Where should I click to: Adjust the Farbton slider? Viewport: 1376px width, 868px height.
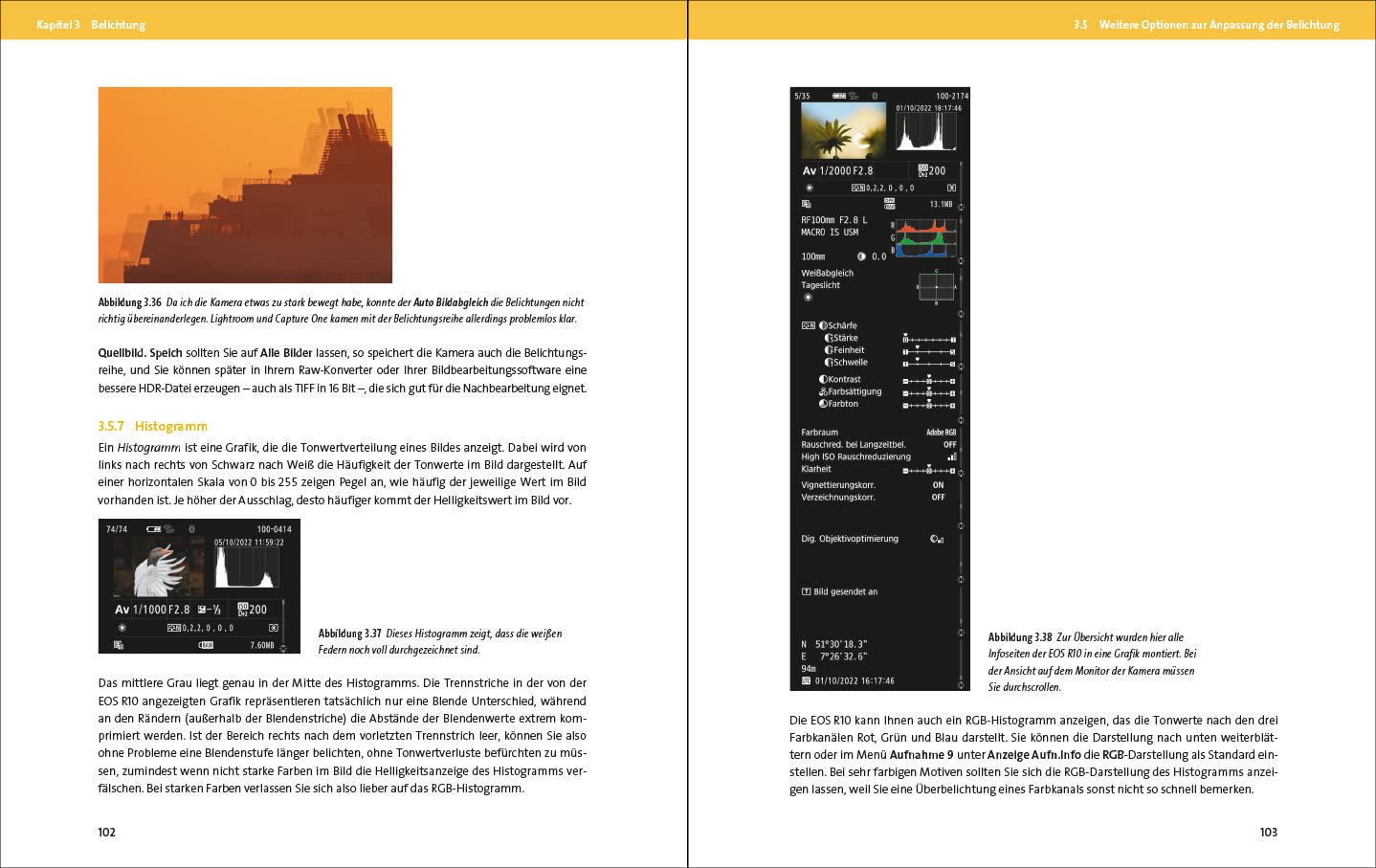coord(929,405)
